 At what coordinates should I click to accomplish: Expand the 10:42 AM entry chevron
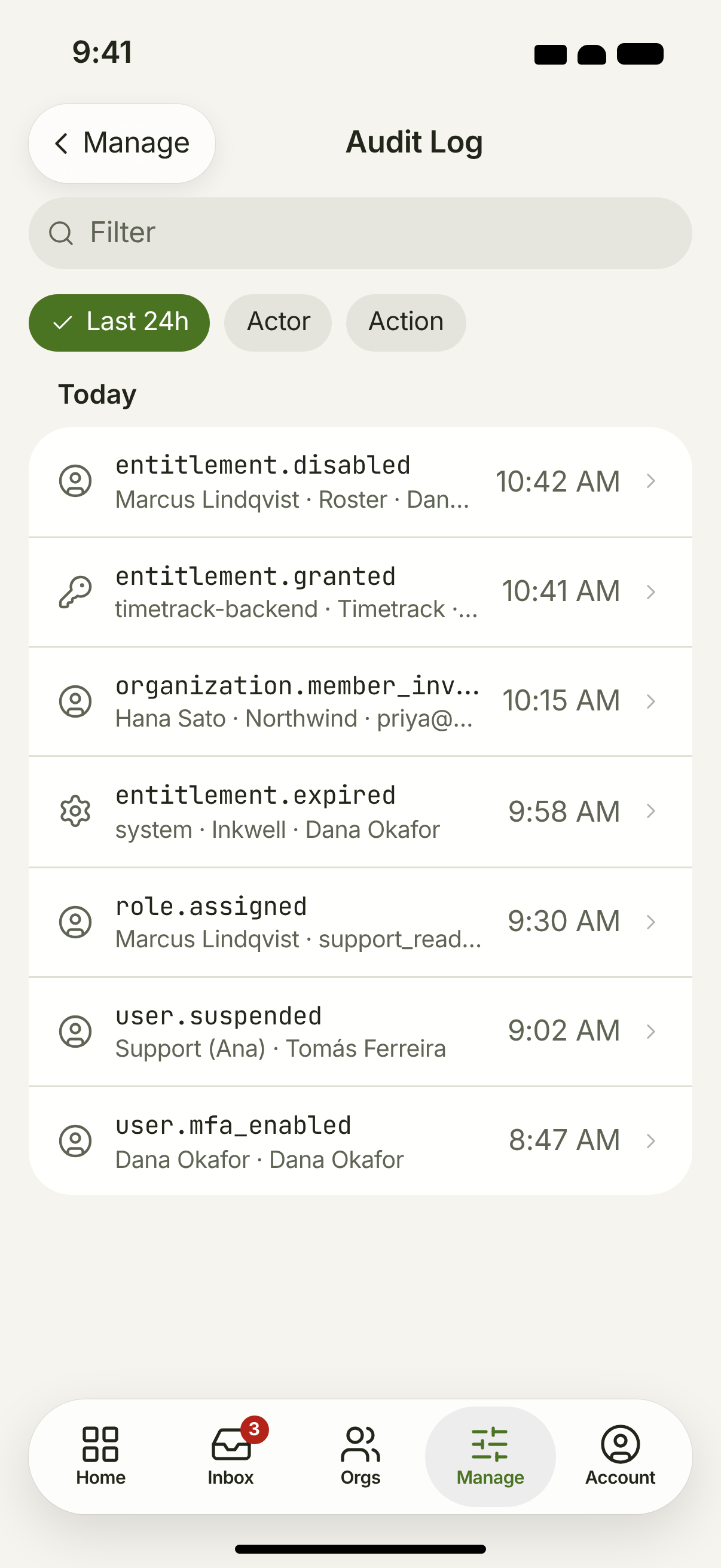[x=651, y=481]
